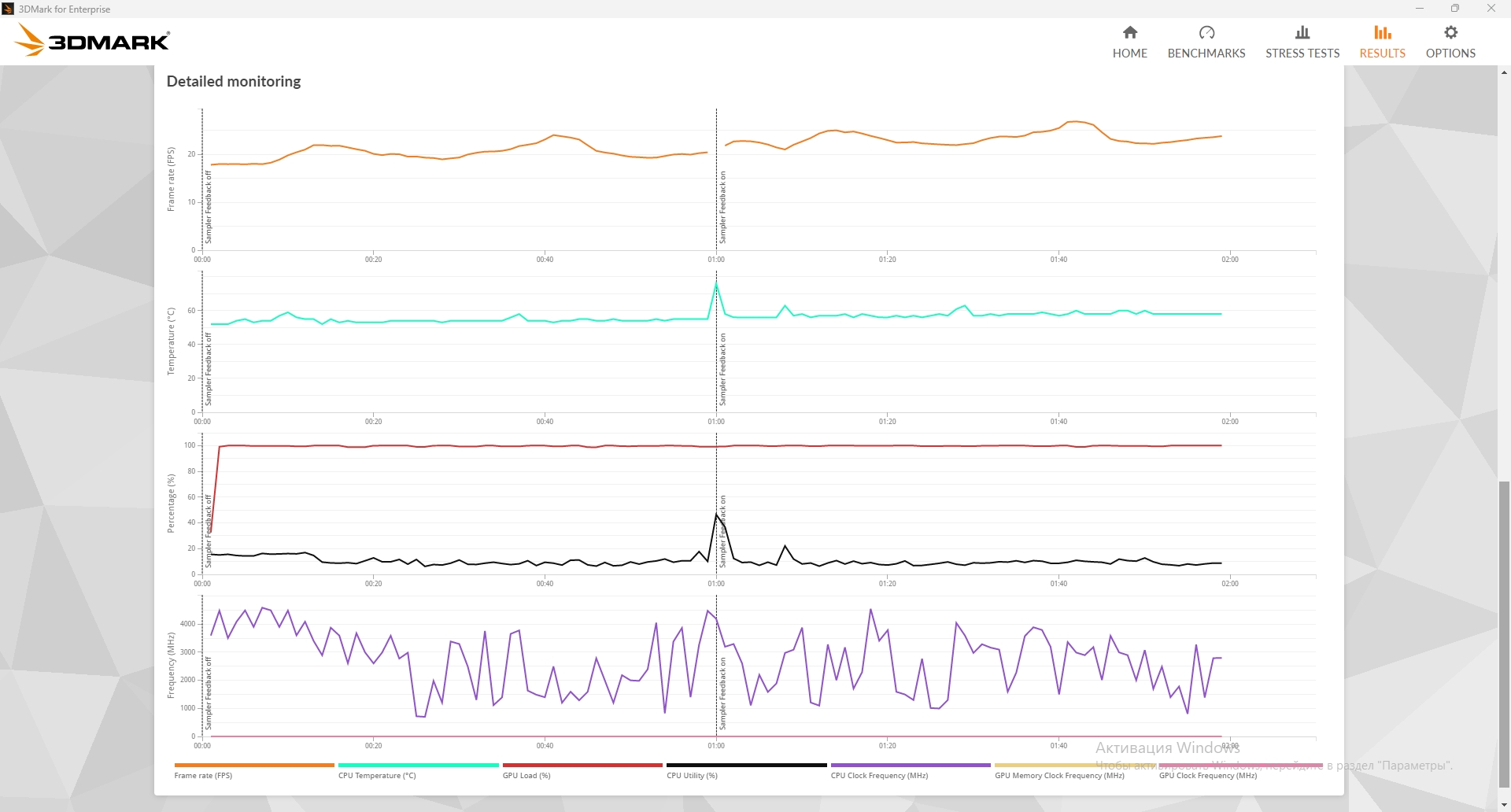Select the Results chart icon
The width and height of the screenshot is (1511, 812).
[x=1383, y=32]
